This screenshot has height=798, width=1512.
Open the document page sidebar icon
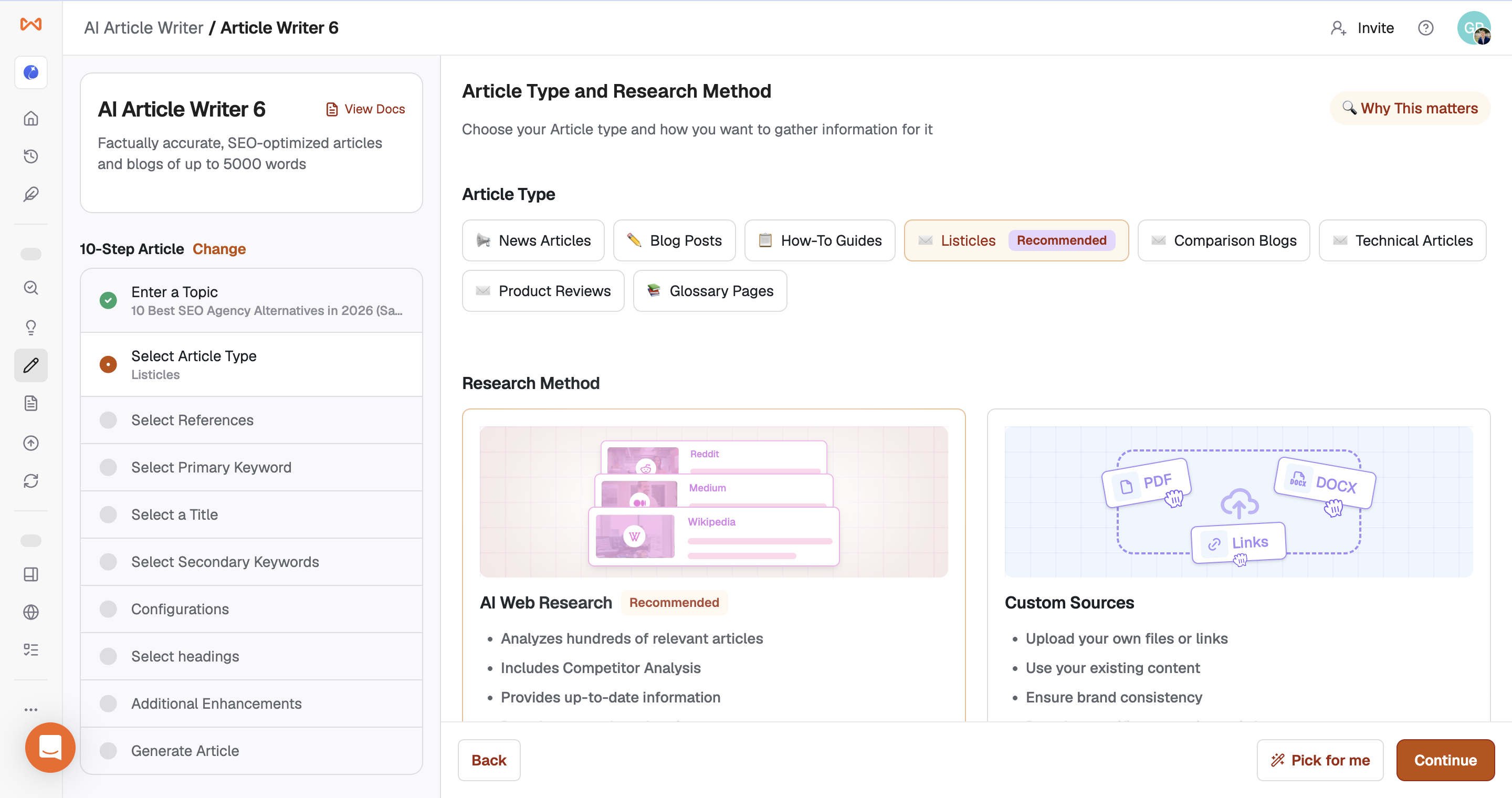click(x=30, y=403)
